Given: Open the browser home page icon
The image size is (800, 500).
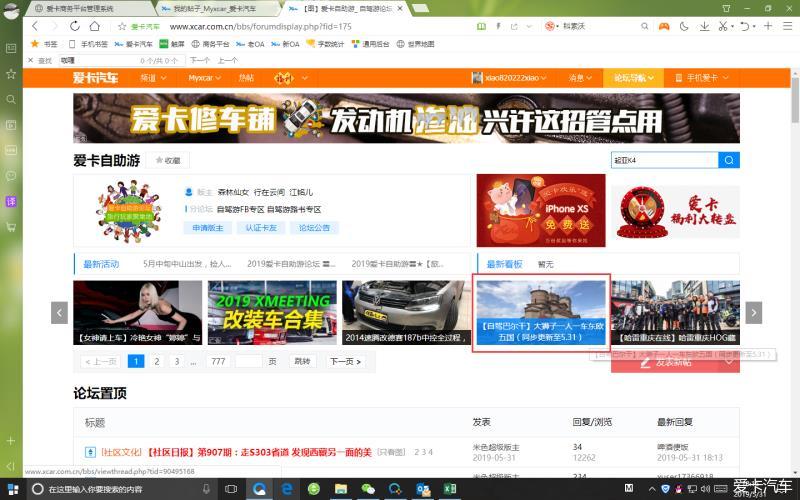Looking at the screenshot, I should click(x=95, y=26).
